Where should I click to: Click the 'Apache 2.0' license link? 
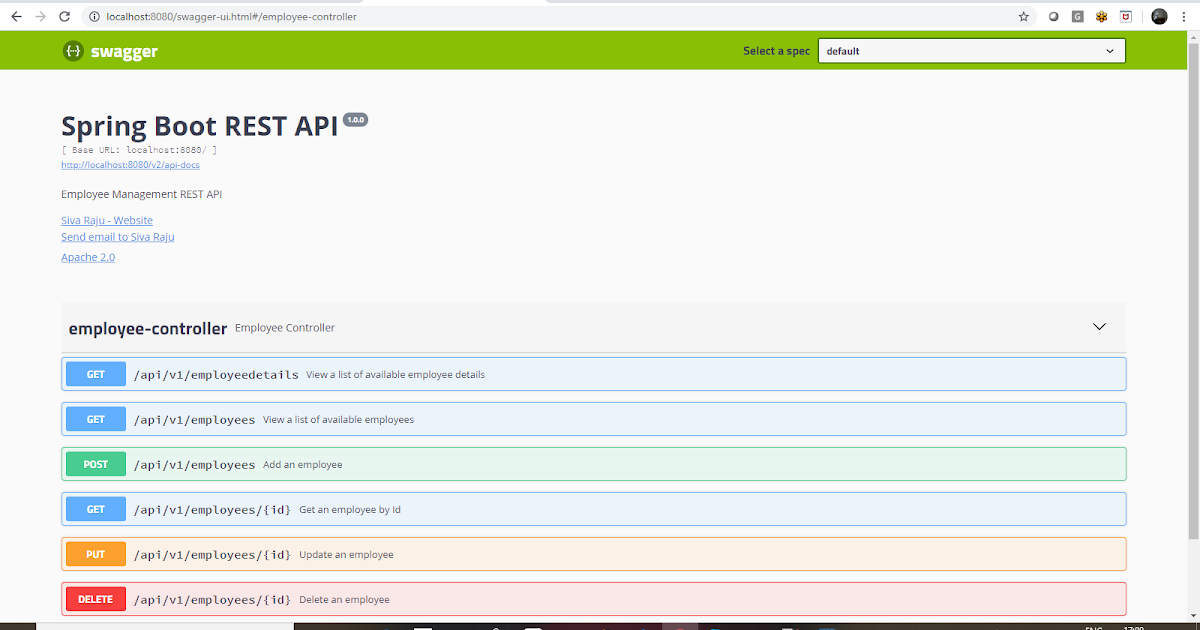click(x=87, y=256)
